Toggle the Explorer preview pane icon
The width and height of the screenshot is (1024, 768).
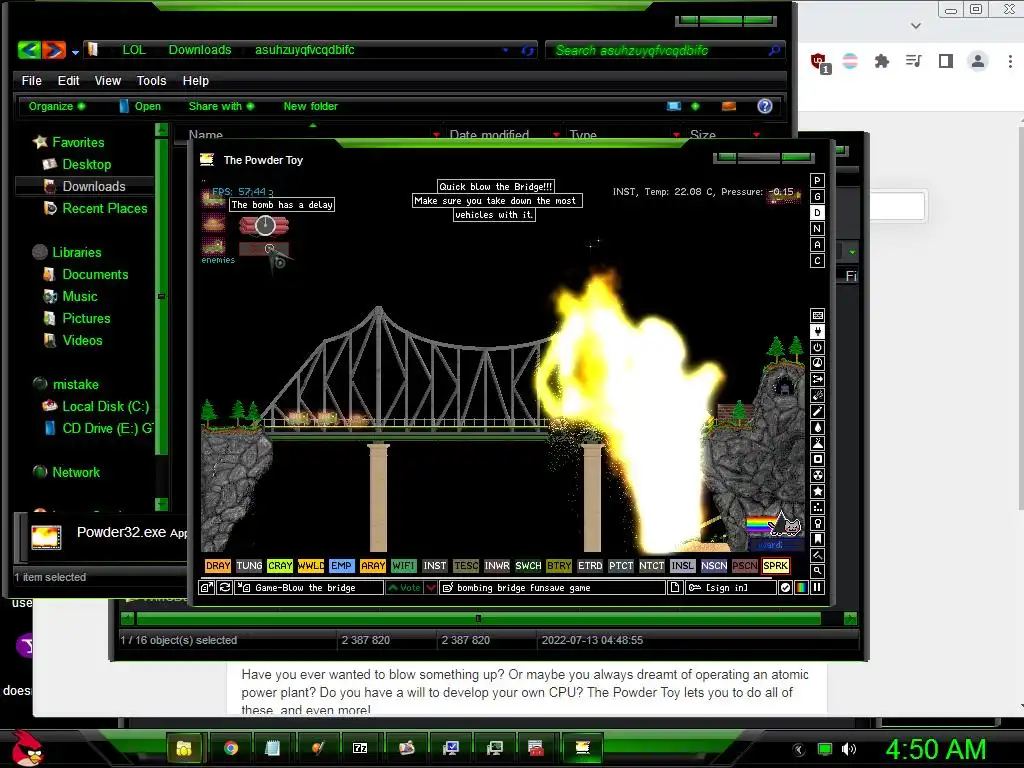(729, 106)
